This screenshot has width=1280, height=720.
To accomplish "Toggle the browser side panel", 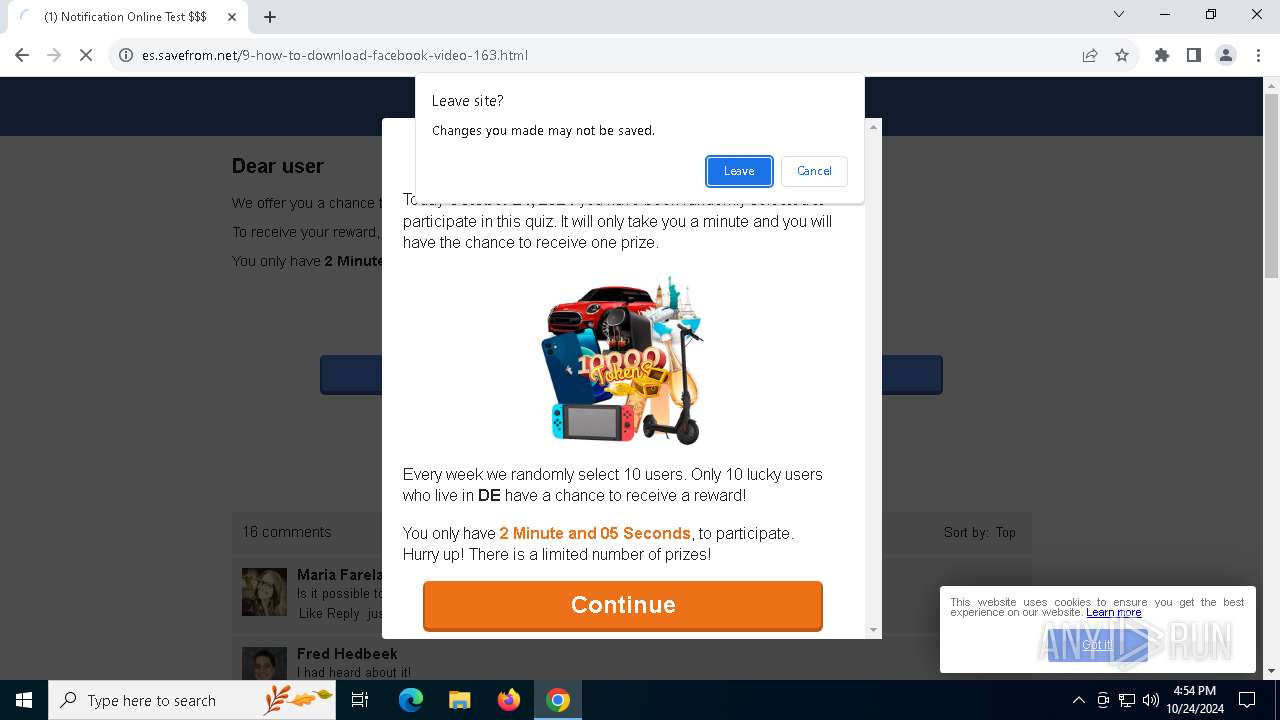I will click(x=1194, y=55).
